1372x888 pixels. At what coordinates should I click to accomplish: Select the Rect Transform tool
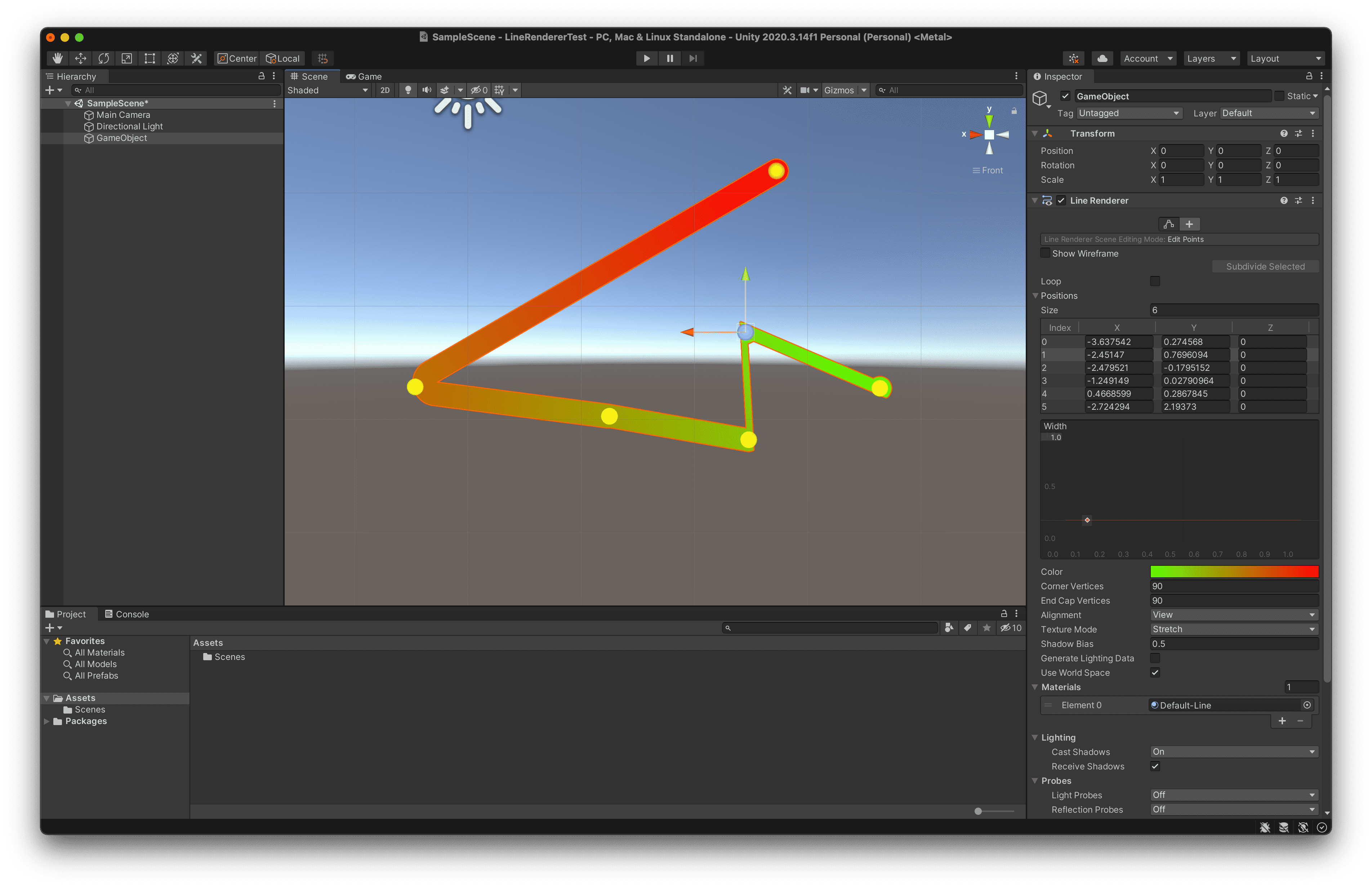tap(150, 58)
